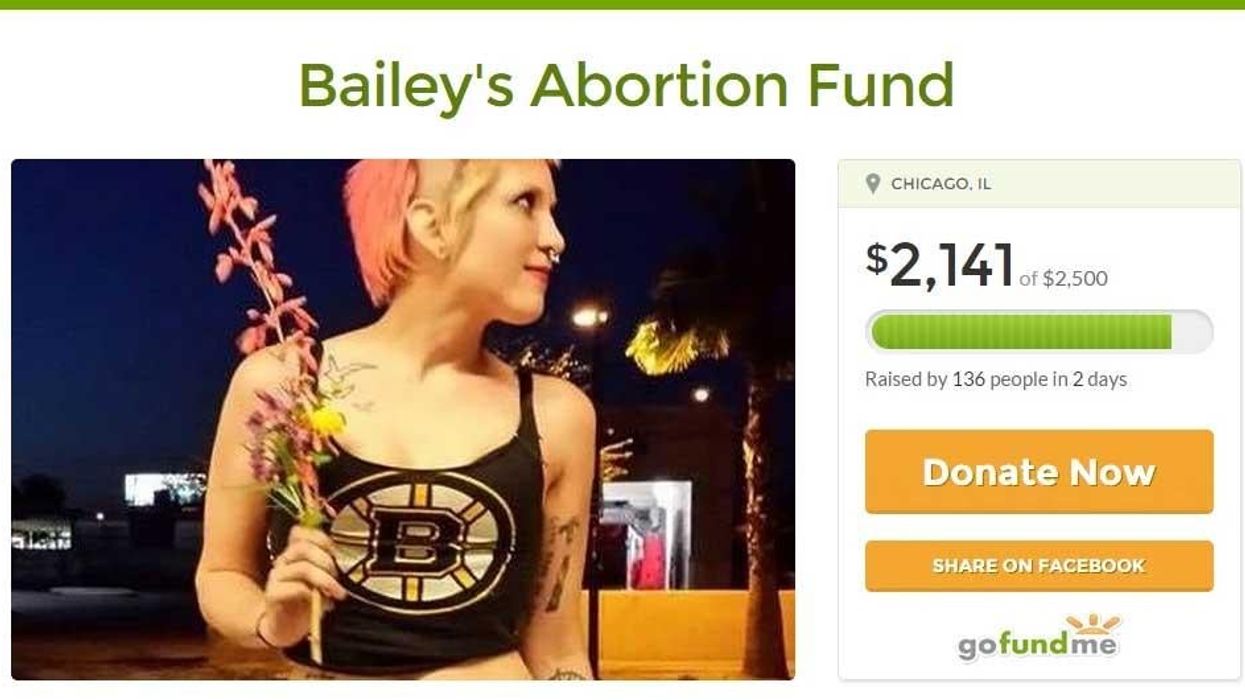1245x700 pixels.
Task: Click the glowing street lamp in photo
Action: click(590, 317)
